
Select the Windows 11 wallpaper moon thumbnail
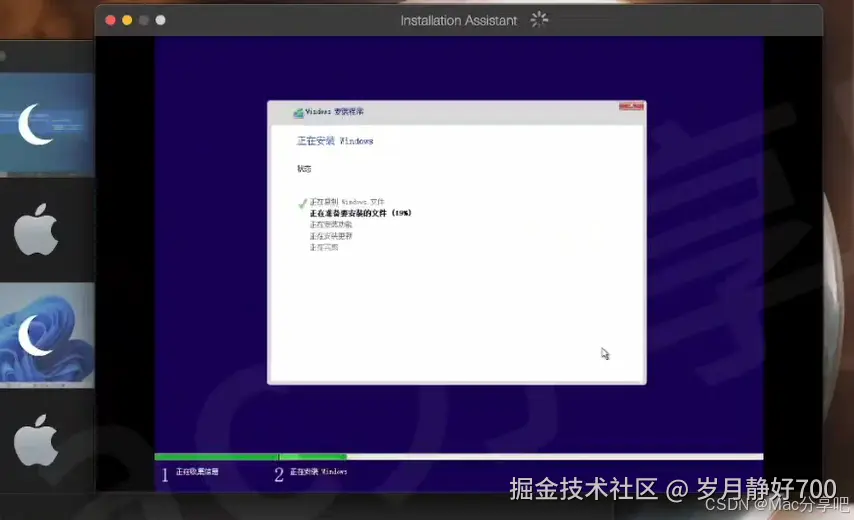[x=47, y=334]
